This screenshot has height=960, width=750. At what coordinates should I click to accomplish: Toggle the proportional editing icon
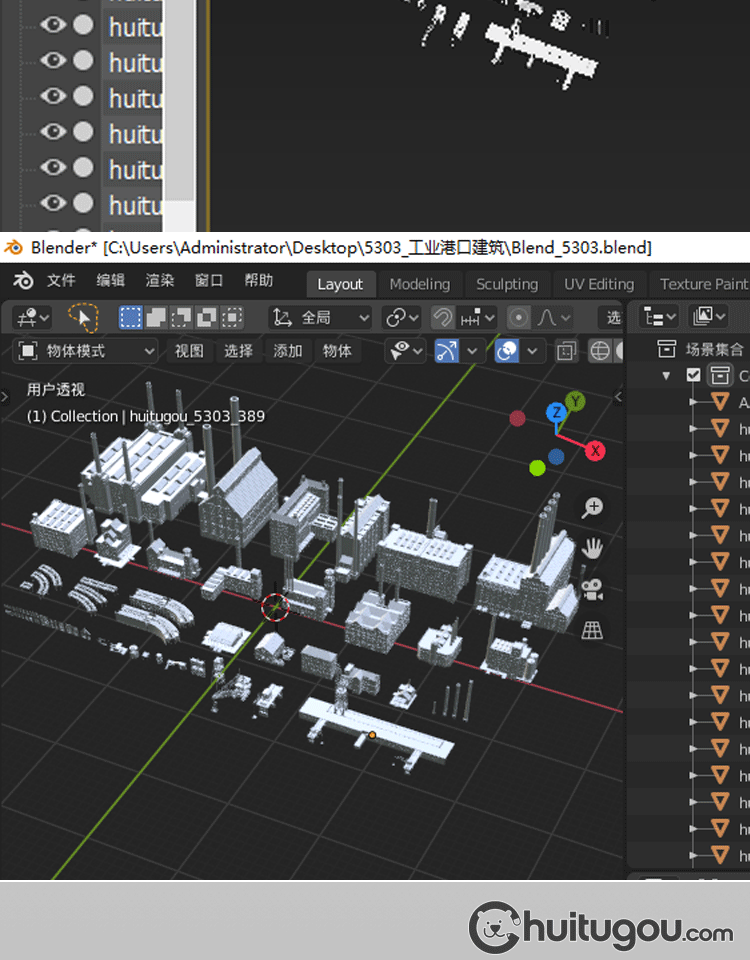tap(518, 318)
